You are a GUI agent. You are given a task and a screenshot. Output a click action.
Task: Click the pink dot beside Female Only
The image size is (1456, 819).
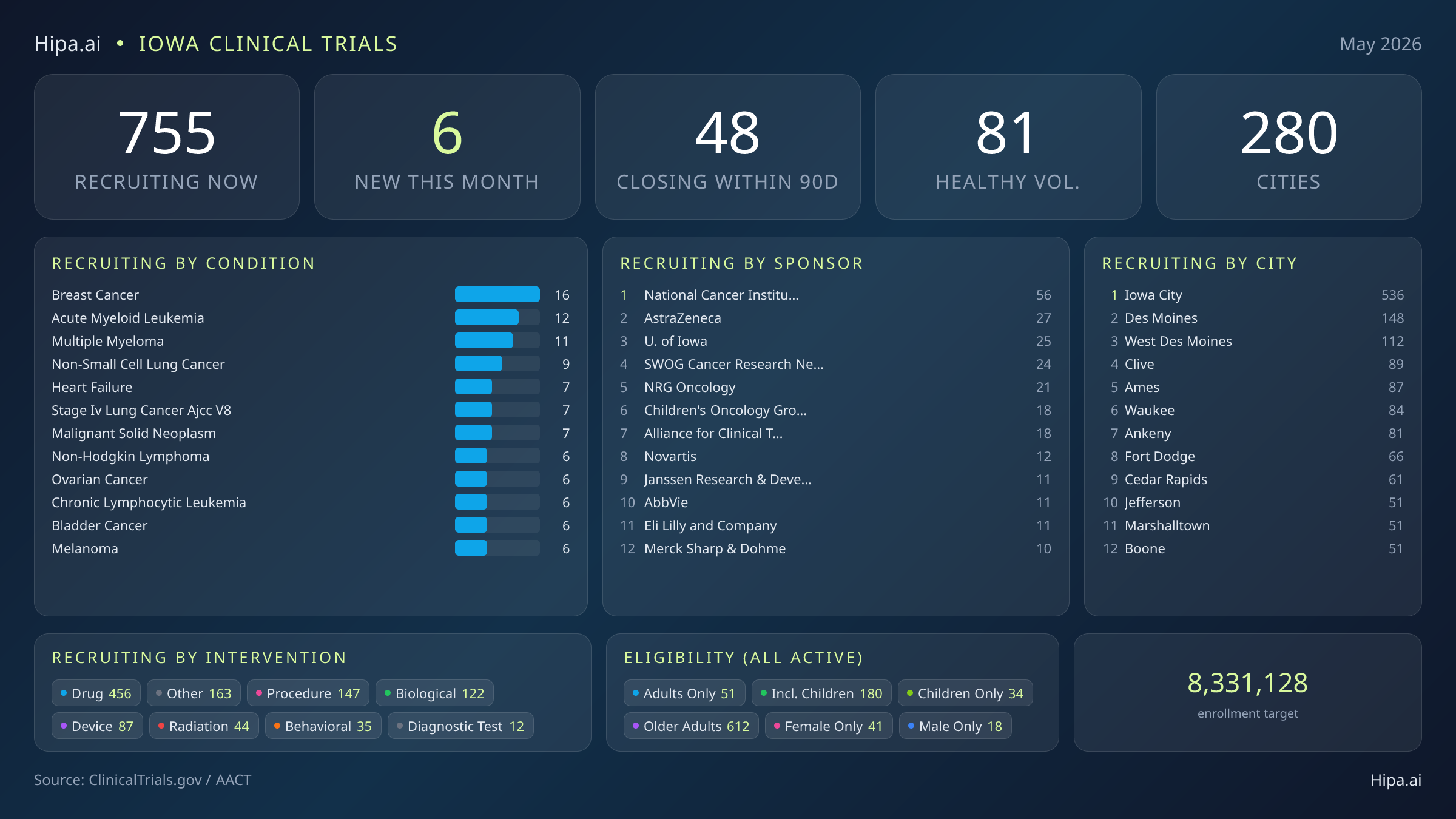pos(777,726)
